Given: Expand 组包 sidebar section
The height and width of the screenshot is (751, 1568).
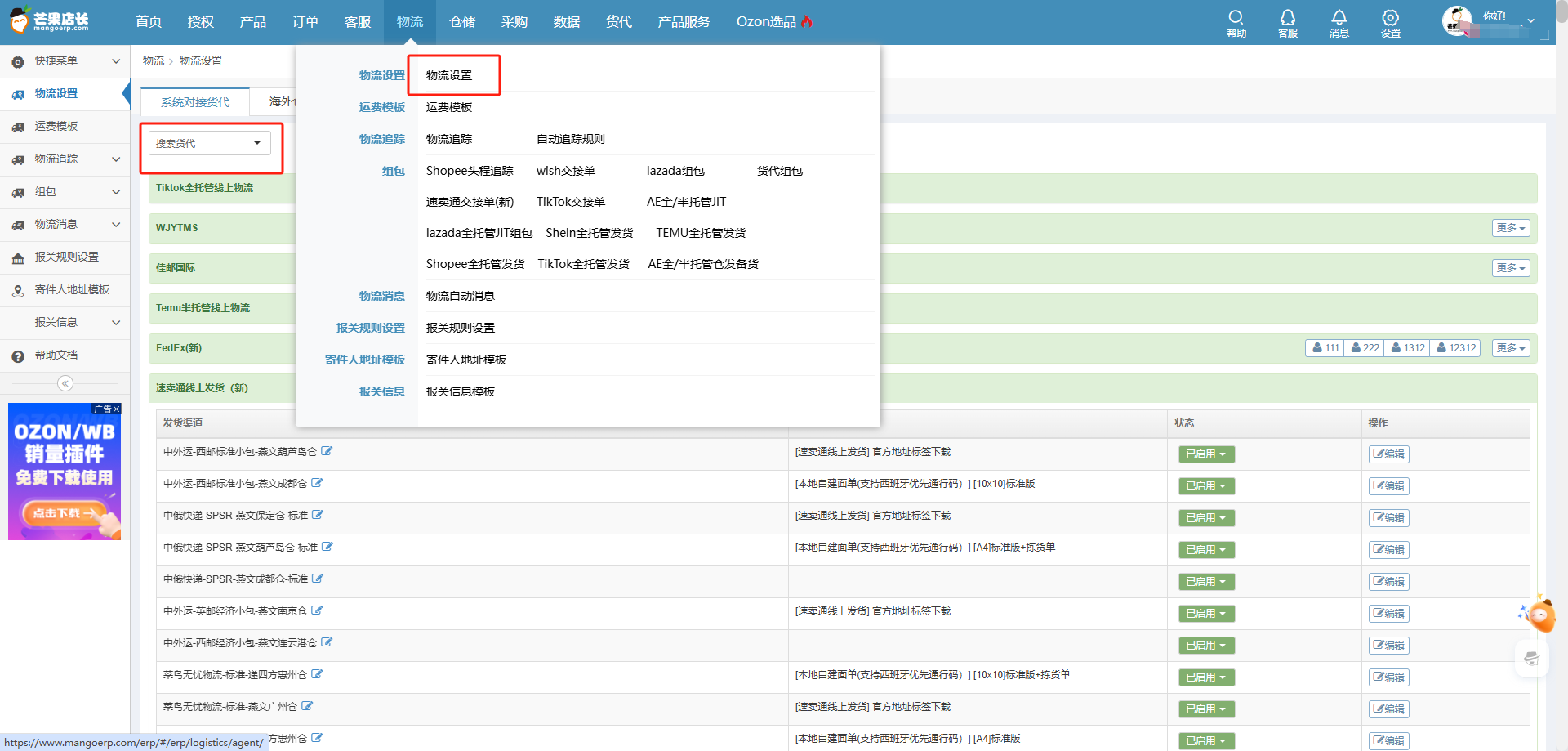Looking at the screenshot, I should coord(65,191).
